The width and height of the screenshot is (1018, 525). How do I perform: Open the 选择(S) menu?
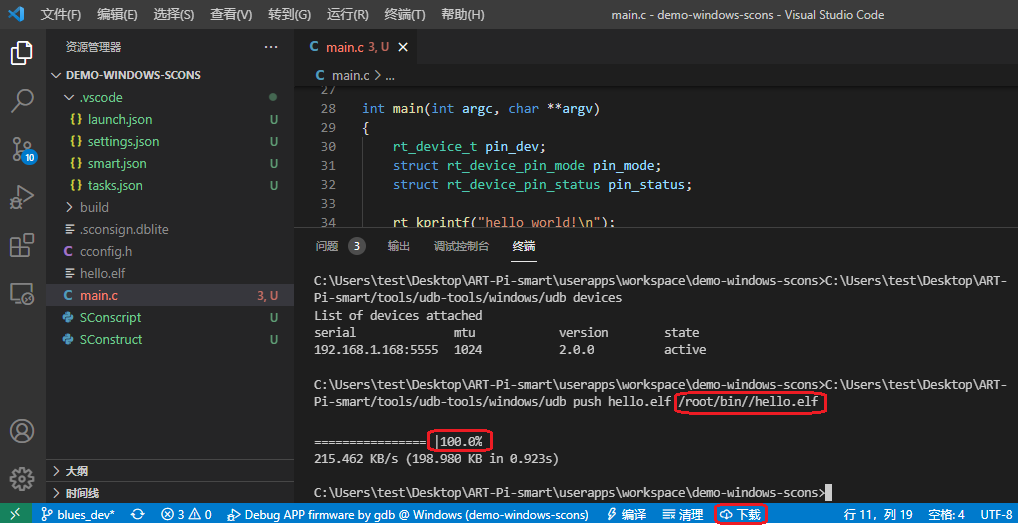[173, 14]
